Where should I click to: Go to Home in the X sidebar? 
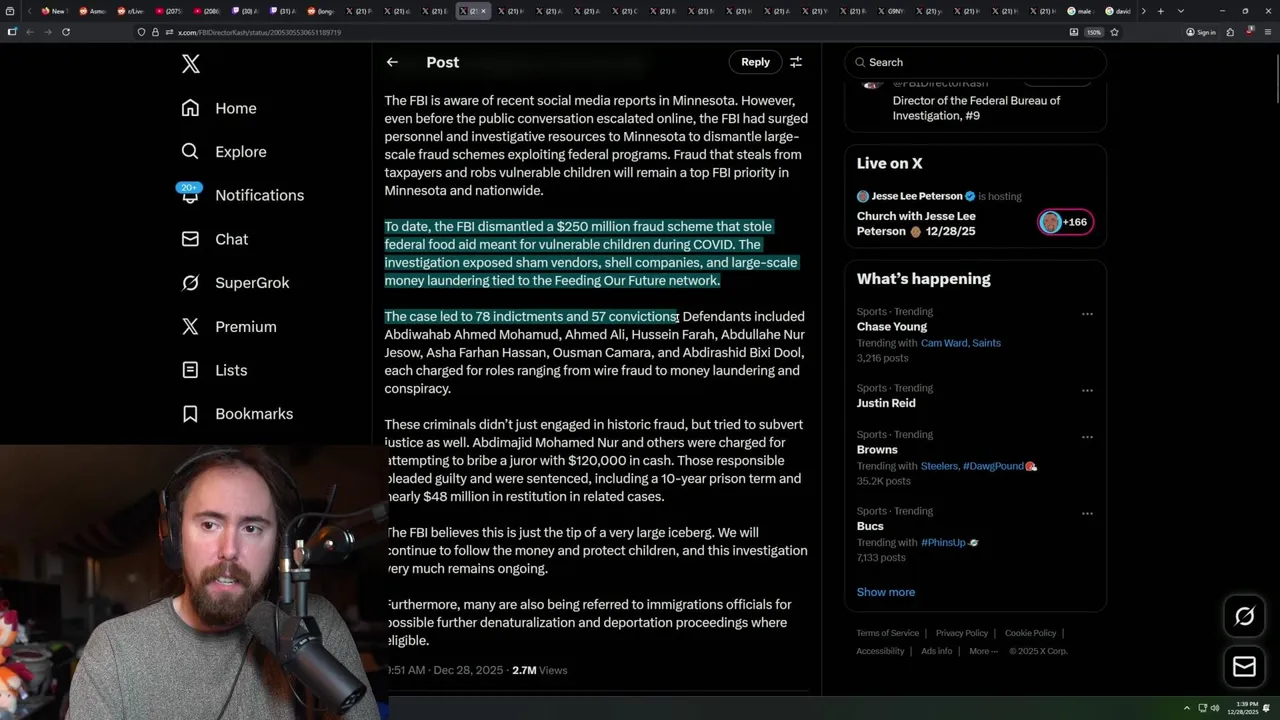point(219,108)
